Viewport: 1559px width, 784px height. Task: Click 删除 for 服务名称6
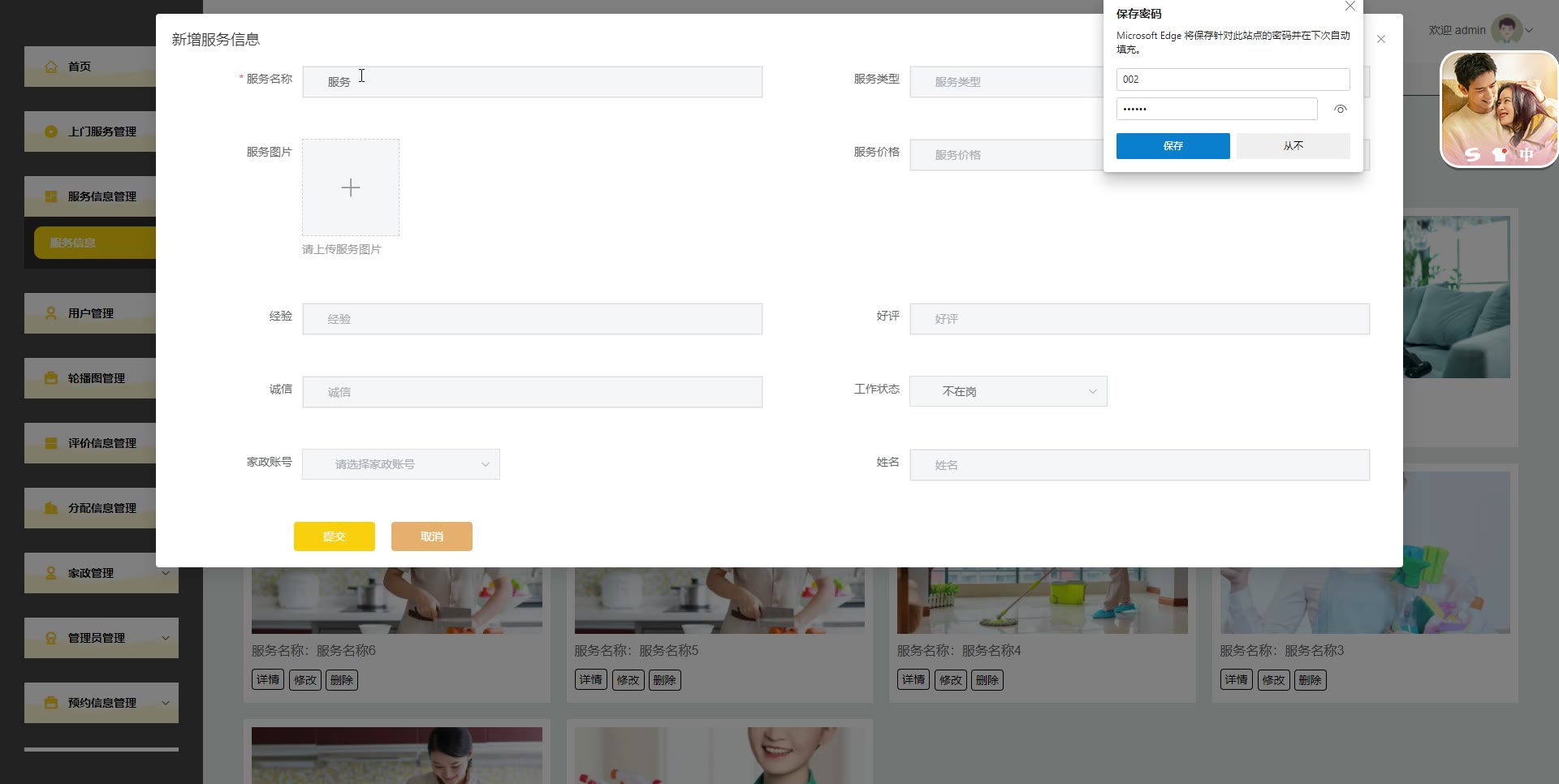[x=342, y=680]
